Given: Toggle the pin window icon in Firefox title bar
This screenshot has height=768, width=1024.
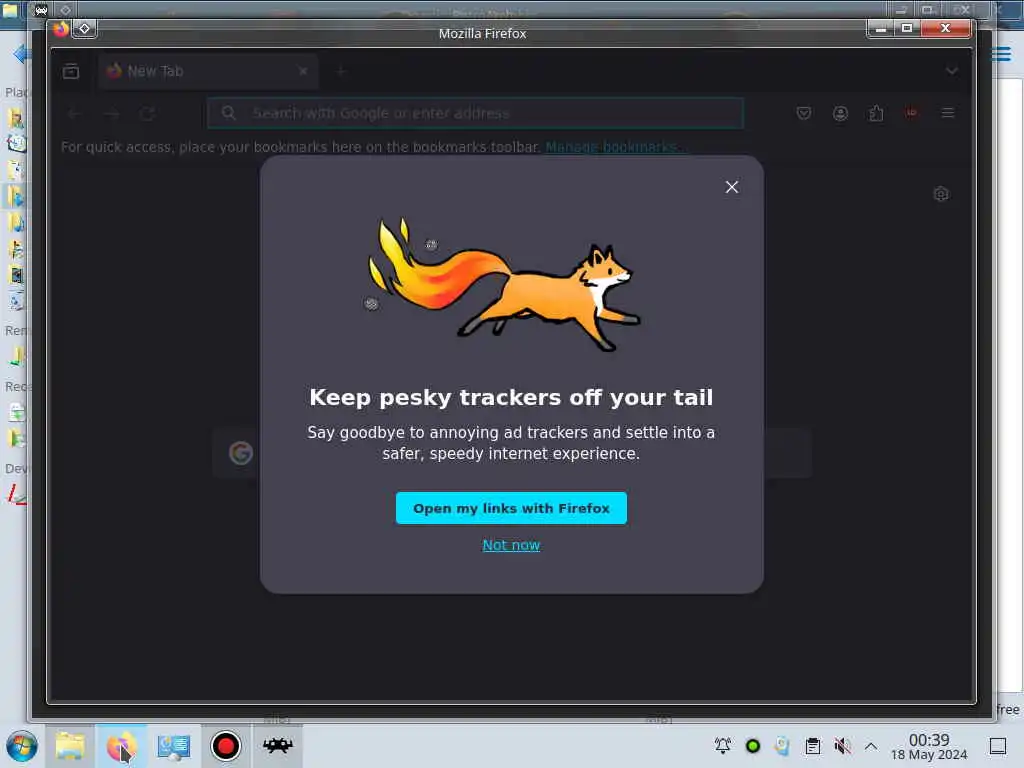Looking at the screenshot, I should [85, 29].
